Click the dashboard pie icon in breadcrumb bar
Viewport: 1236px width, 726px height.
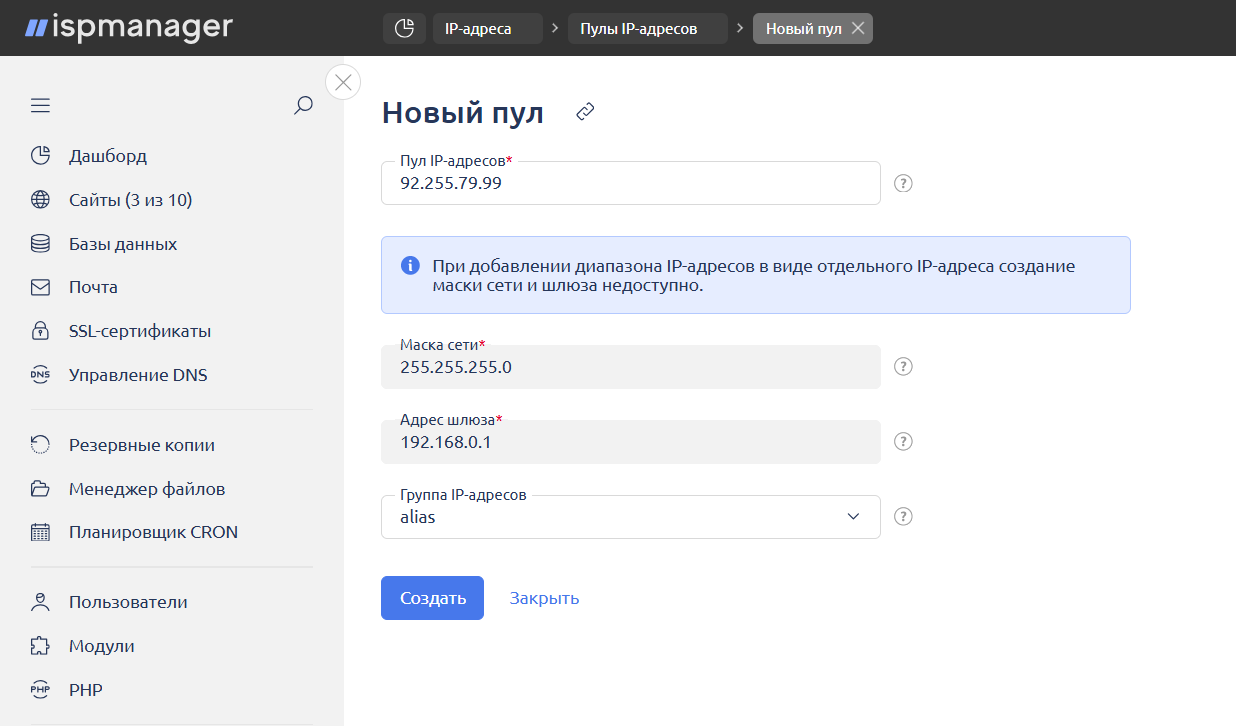(404, 29)
